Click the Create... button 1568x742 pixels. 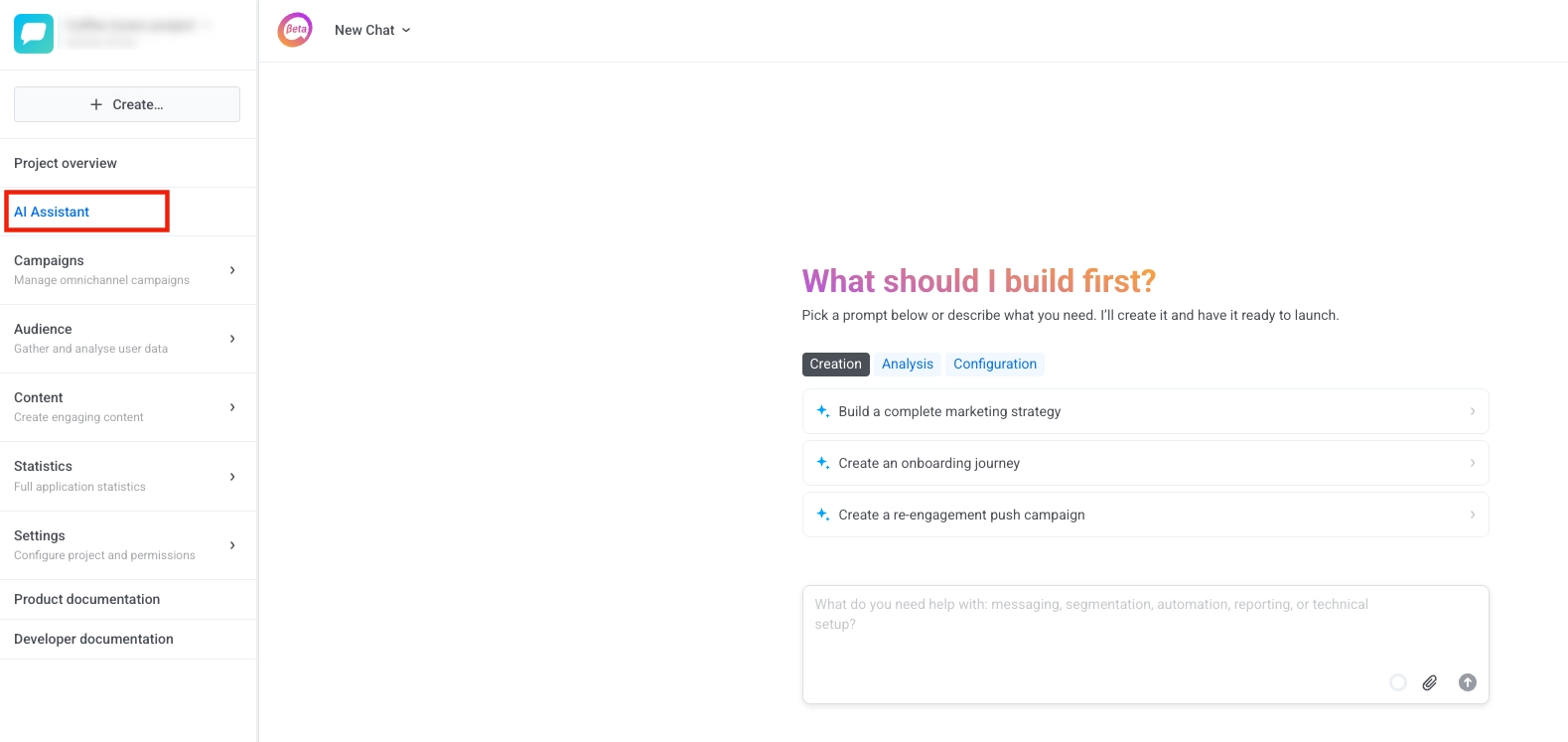click(x=126, y=103)
